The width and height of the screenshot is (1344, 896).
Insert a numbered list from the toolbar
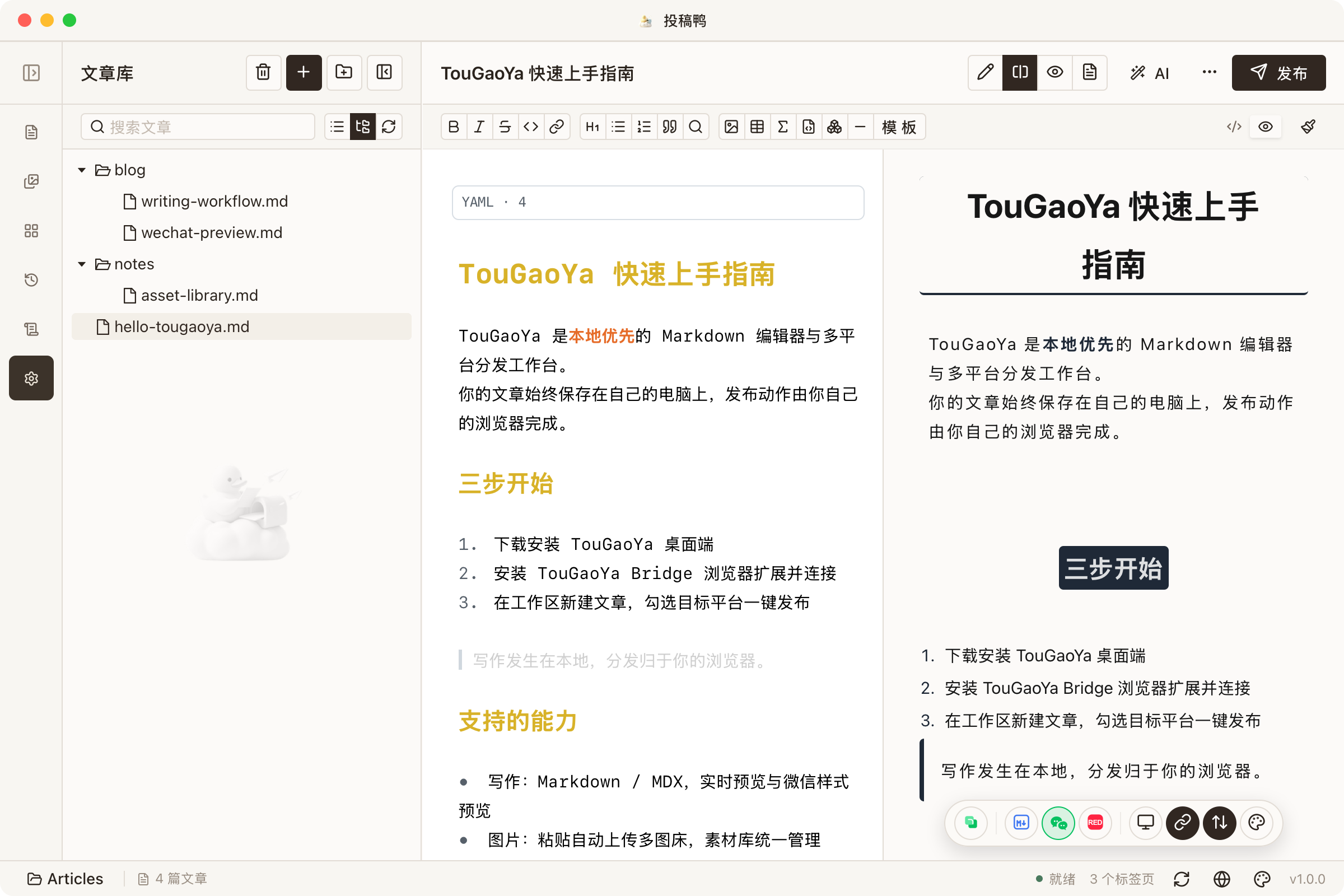644,127
